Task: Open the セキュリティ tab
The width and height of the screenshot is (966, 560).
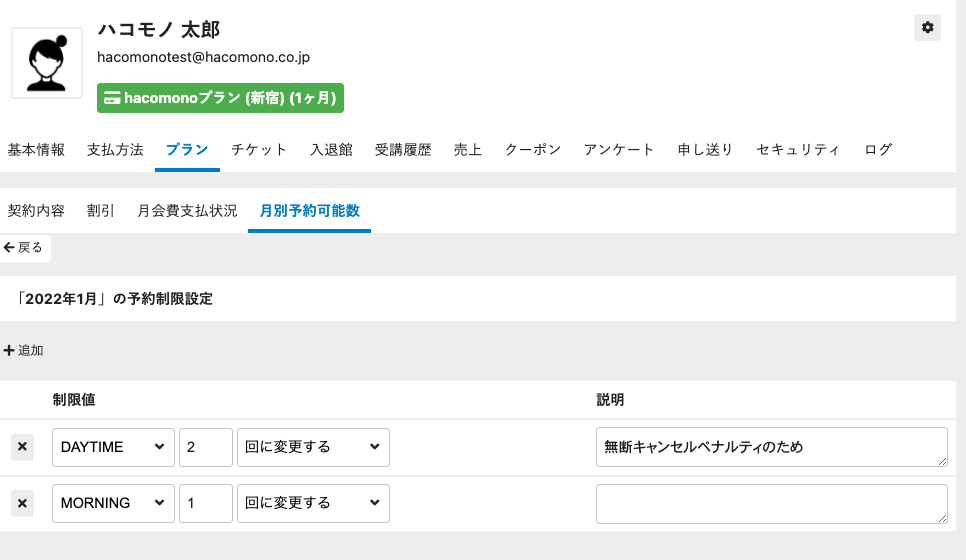Action: pyautogui.click(x=797, y=150)
